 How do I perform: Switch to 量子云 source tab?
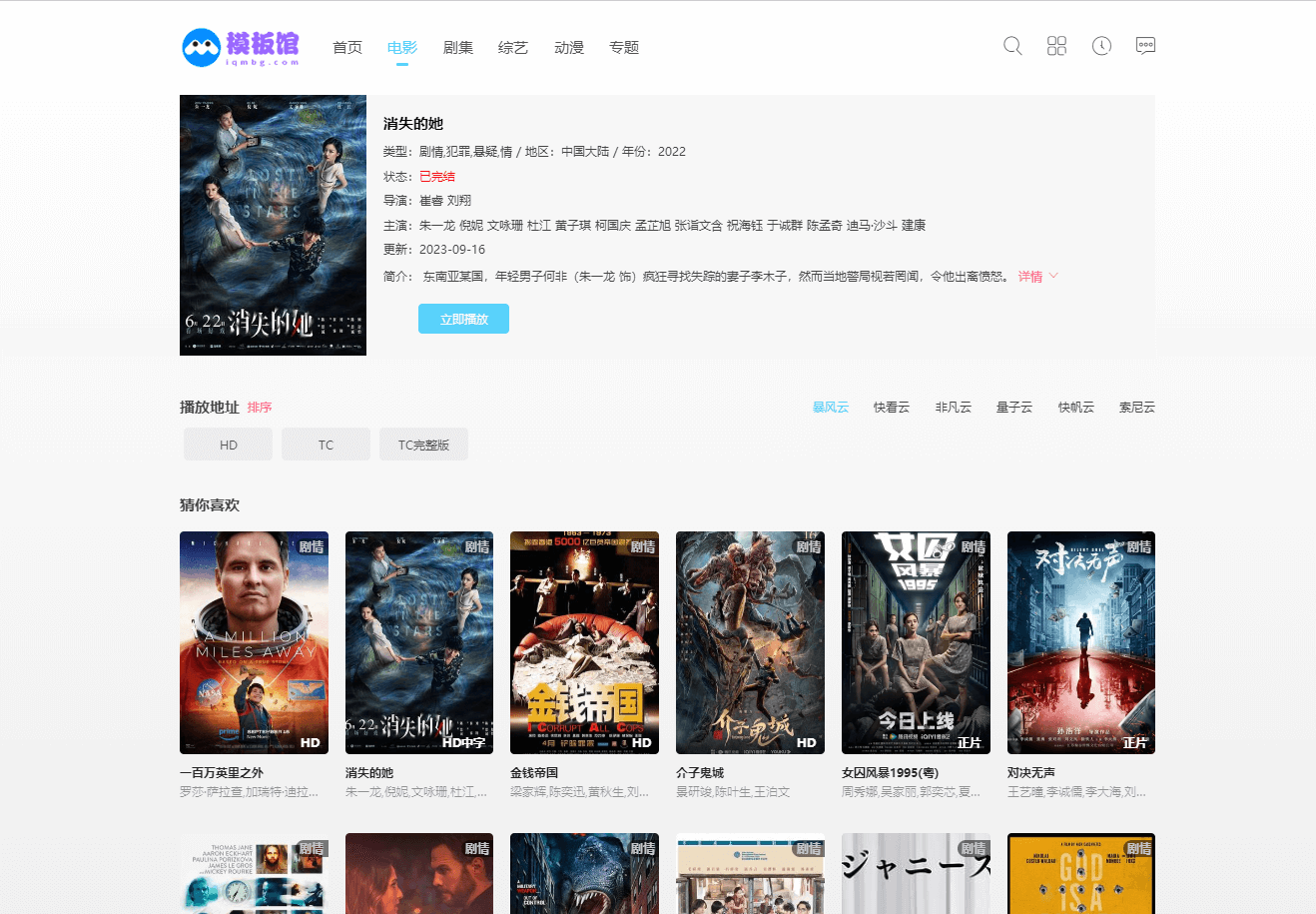click(1014, 408)
